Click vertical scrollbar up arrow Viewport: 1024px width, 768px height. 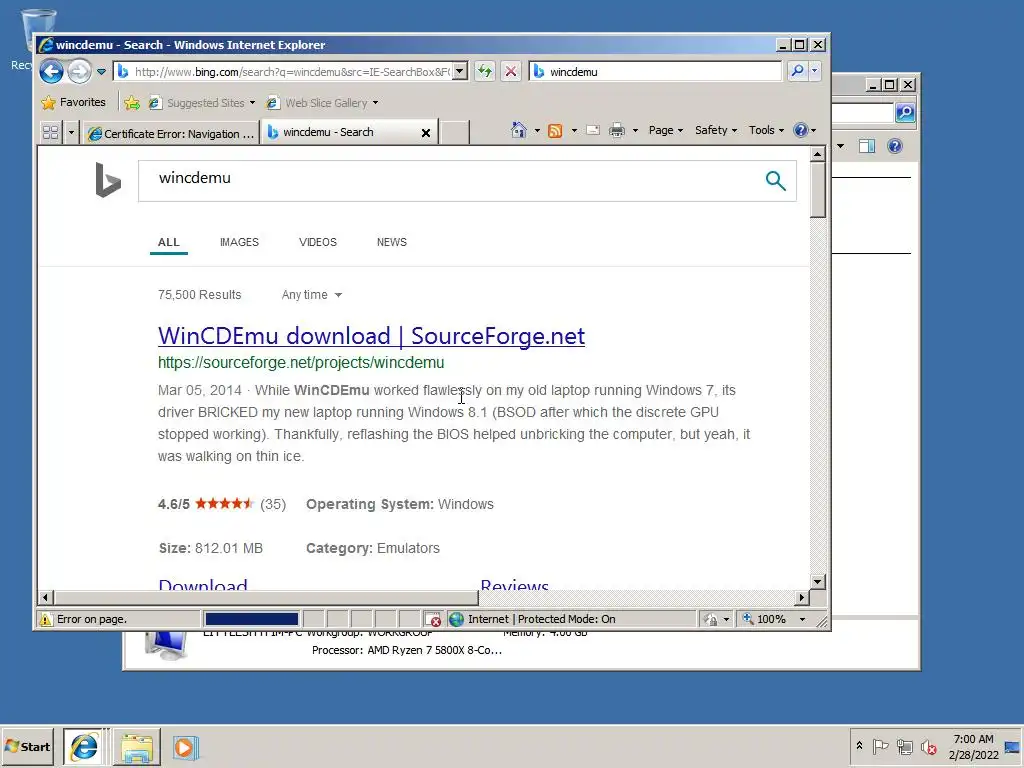818,154
